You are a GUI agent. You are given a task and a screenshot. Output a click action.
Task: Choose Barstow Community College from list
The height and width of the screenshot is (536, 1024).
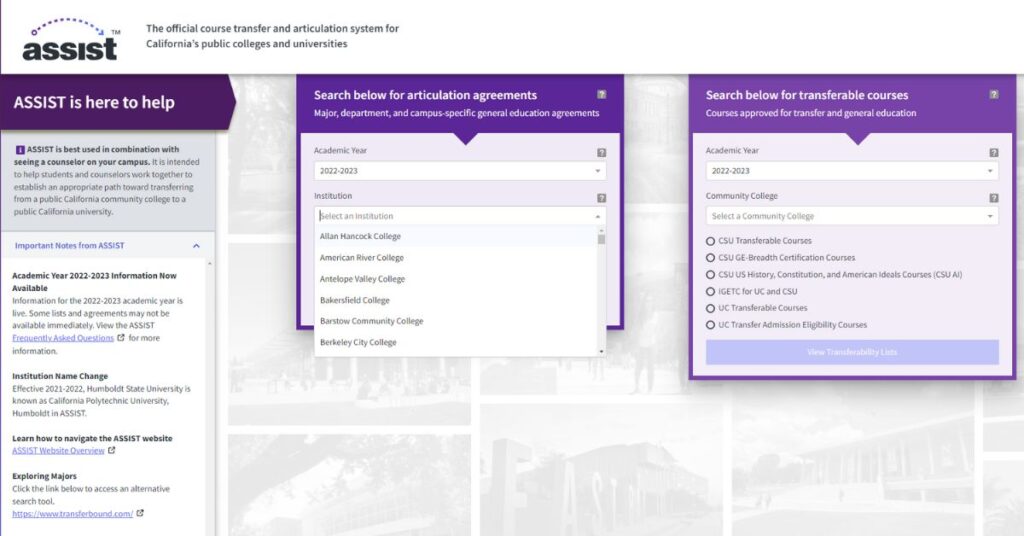coord(456,321)
